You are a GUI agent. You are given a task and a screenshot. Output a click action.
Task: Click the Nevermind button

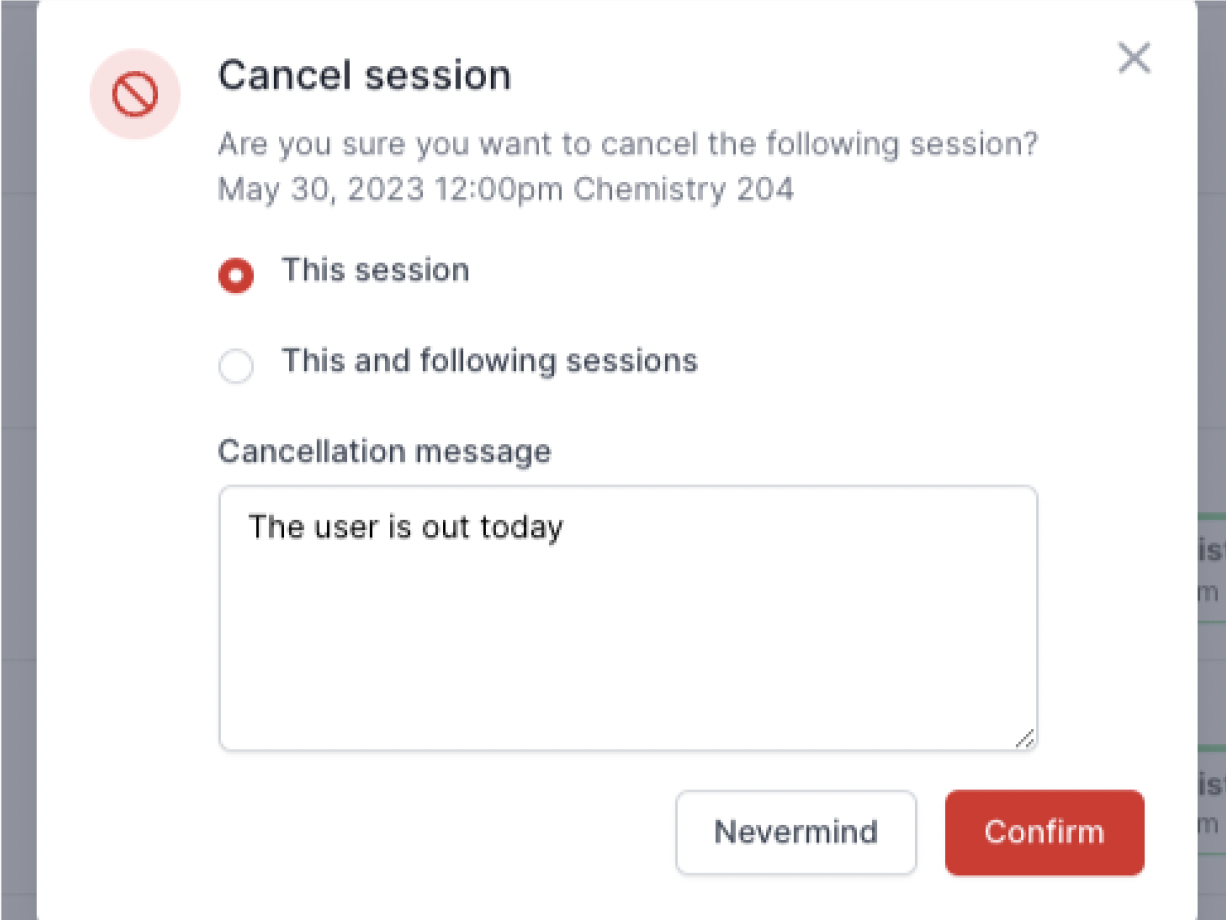[796, 832]
